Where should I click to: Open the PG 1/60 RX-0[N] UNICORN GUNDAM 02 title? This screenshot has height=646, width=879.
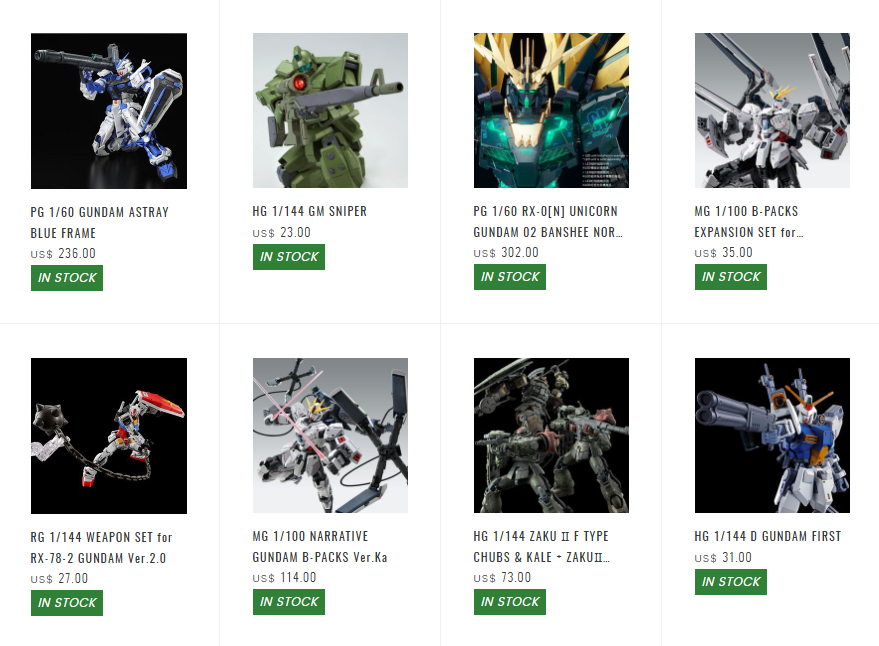(x=548, y=222)
